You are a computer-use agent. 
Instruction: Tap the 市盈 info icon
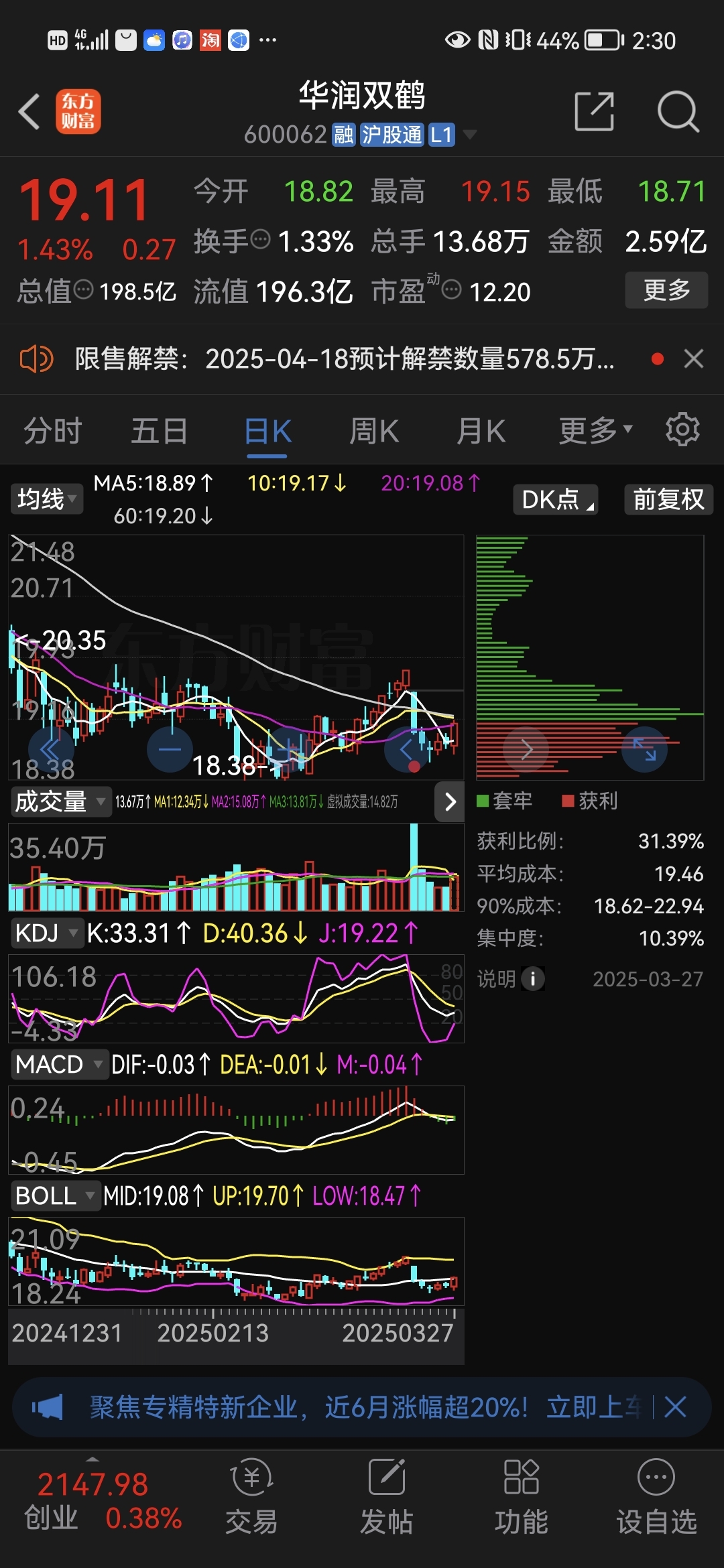452,290
